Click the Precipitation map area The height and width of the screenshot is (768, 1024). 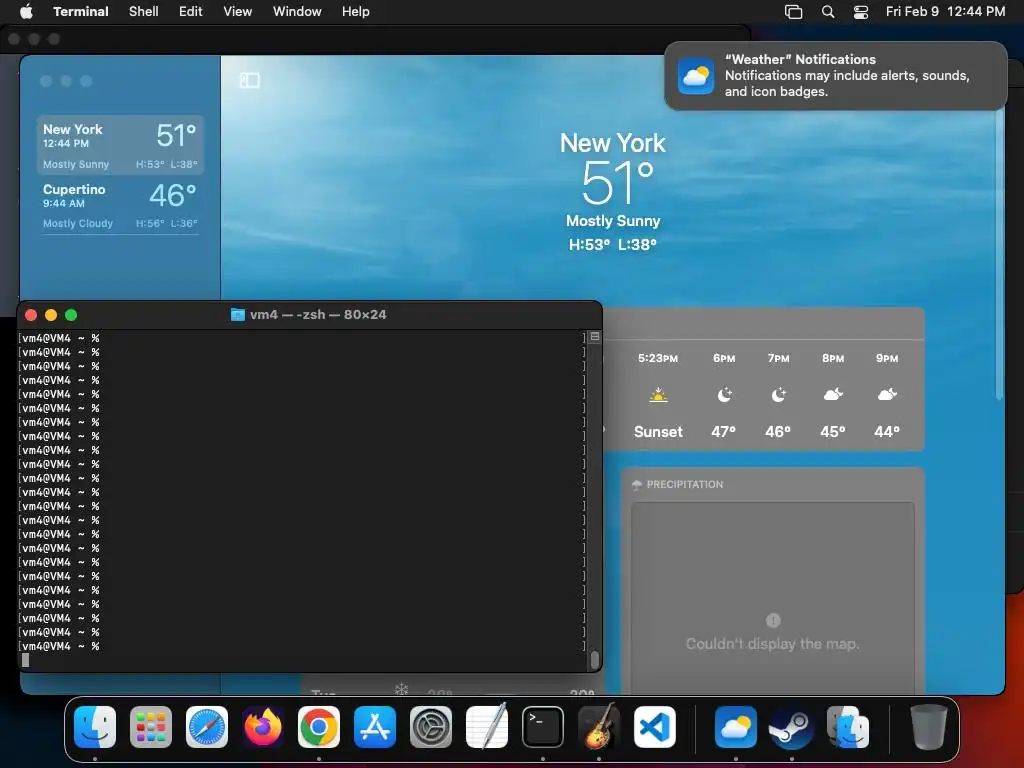click(773, 598)
